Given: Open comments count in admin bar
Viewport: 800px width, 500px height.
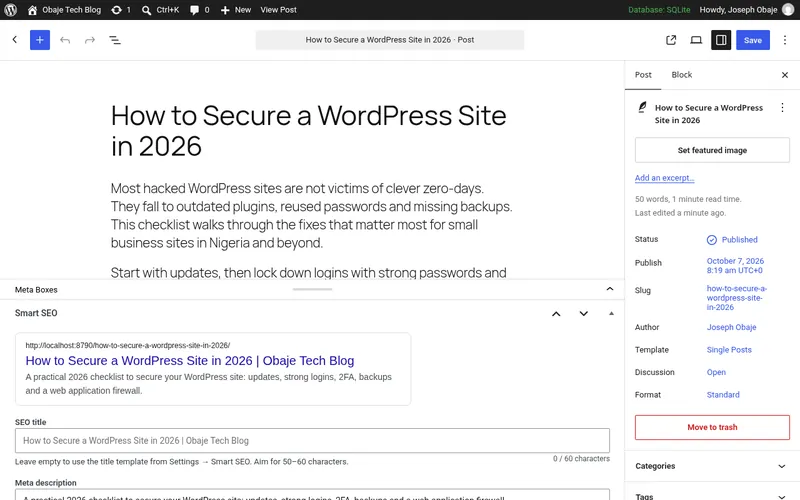Looking at the screenshot, I should tap(199, 10).
